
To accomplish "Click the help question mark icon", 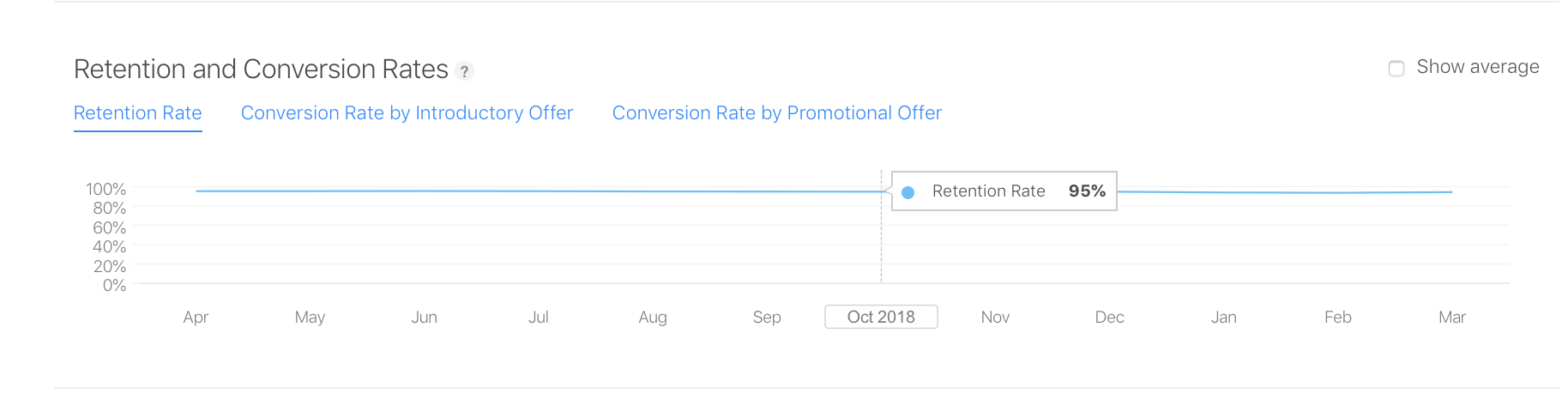I will point(464,71).
